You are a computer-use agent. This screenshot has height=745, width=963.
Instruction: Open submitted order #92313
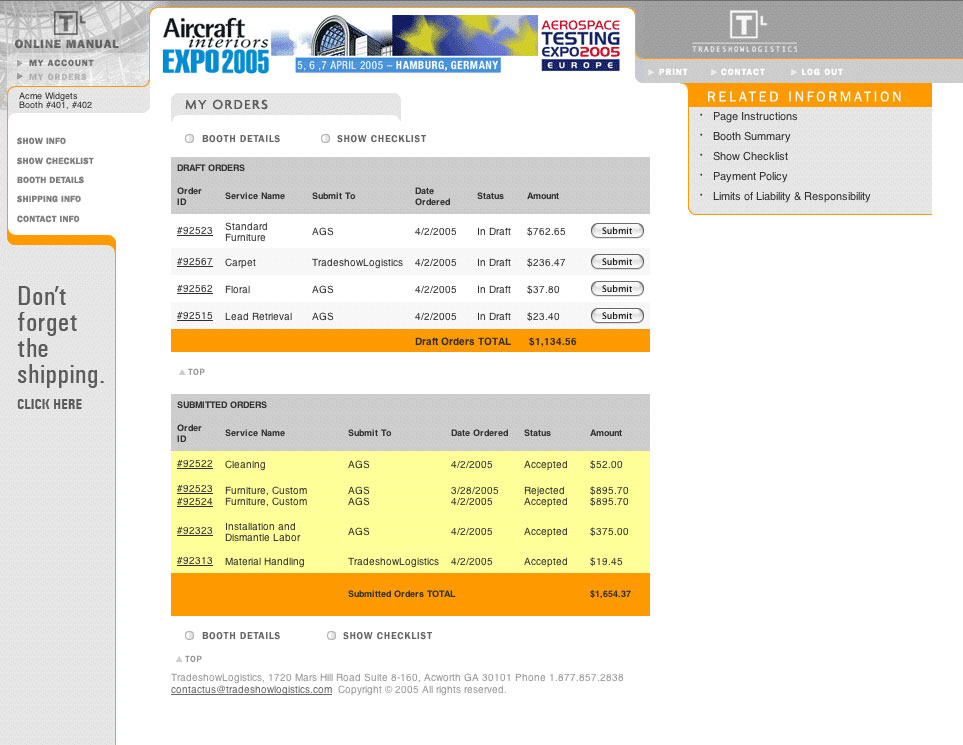[x=195, y=561]
